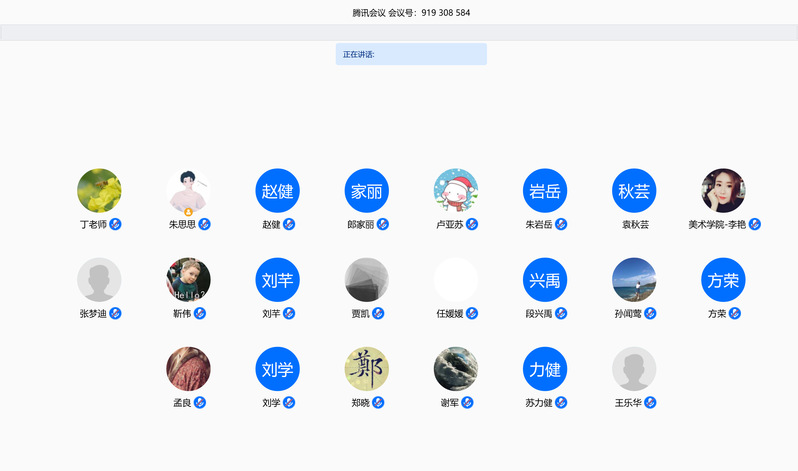Click the mic icon beside 段兴禹
This screenshot has width=798, height=471.
pos(561,313)
